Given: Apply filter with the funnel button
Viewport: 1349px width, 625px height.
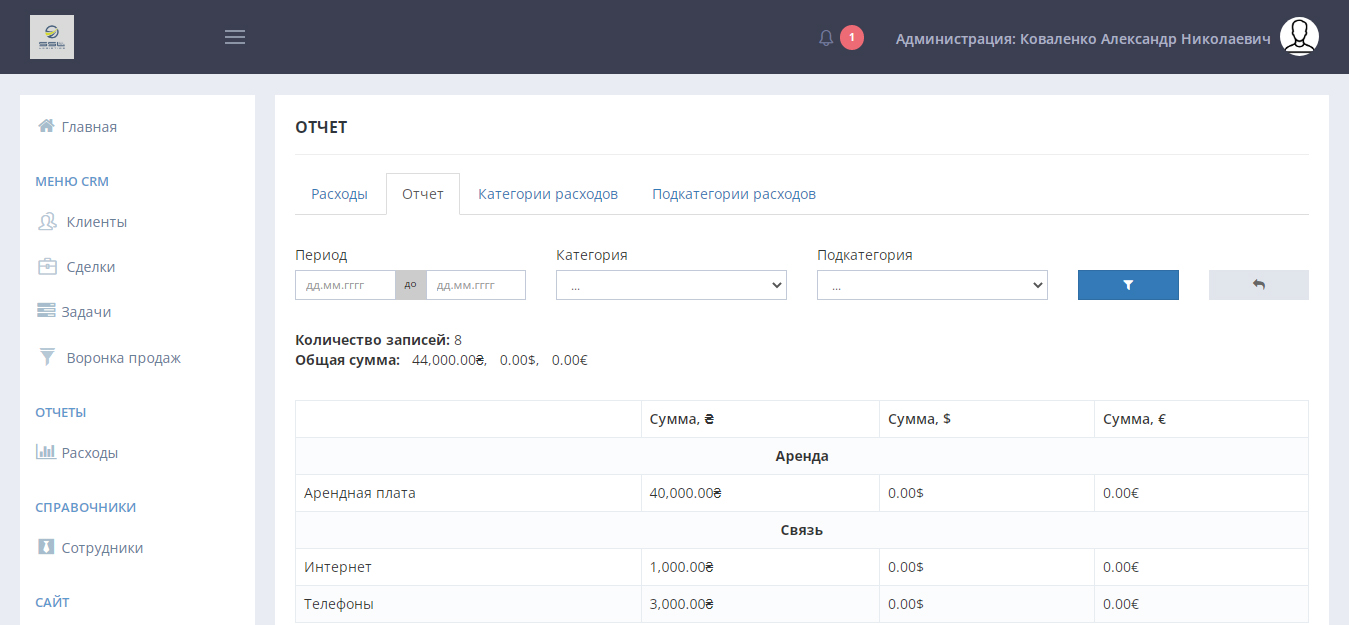Looking at the screenshot, I should click(x=1128, y=285).
